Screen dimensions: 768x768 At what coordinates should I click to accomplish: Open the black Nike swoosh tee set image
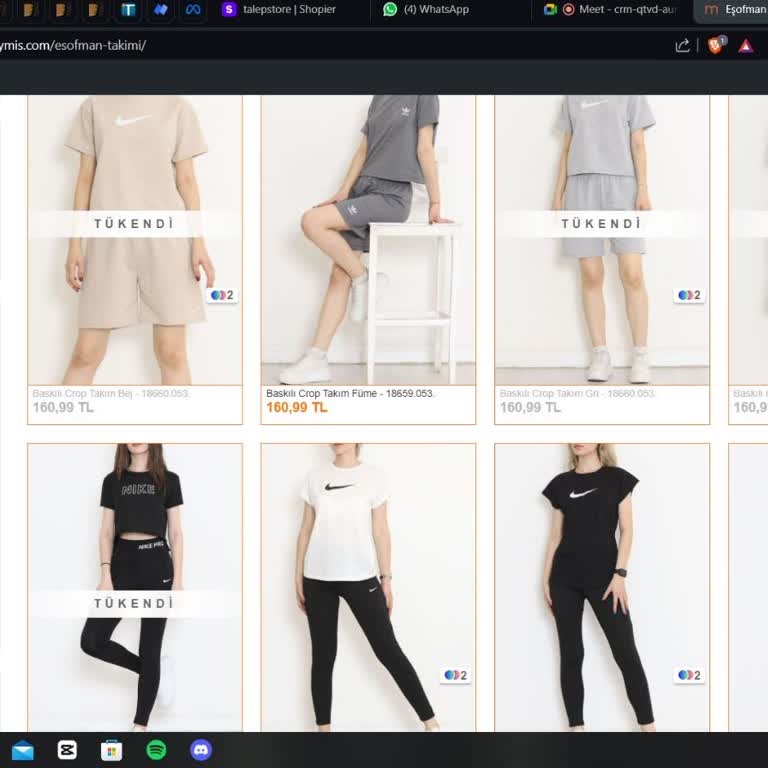[602, 588]
